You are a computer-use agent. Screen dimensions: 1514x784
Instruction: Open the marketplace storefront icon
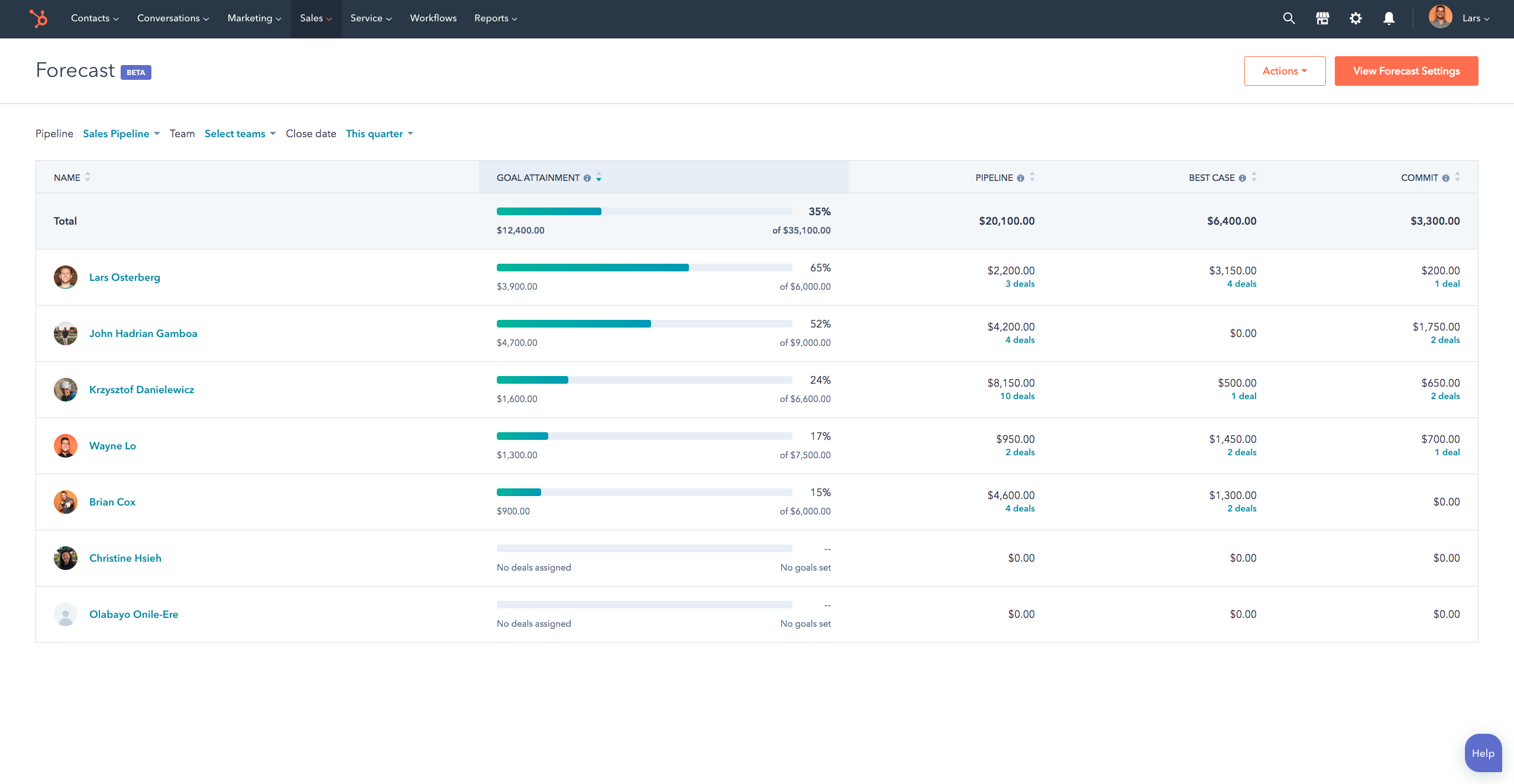tap(1322, 18)
